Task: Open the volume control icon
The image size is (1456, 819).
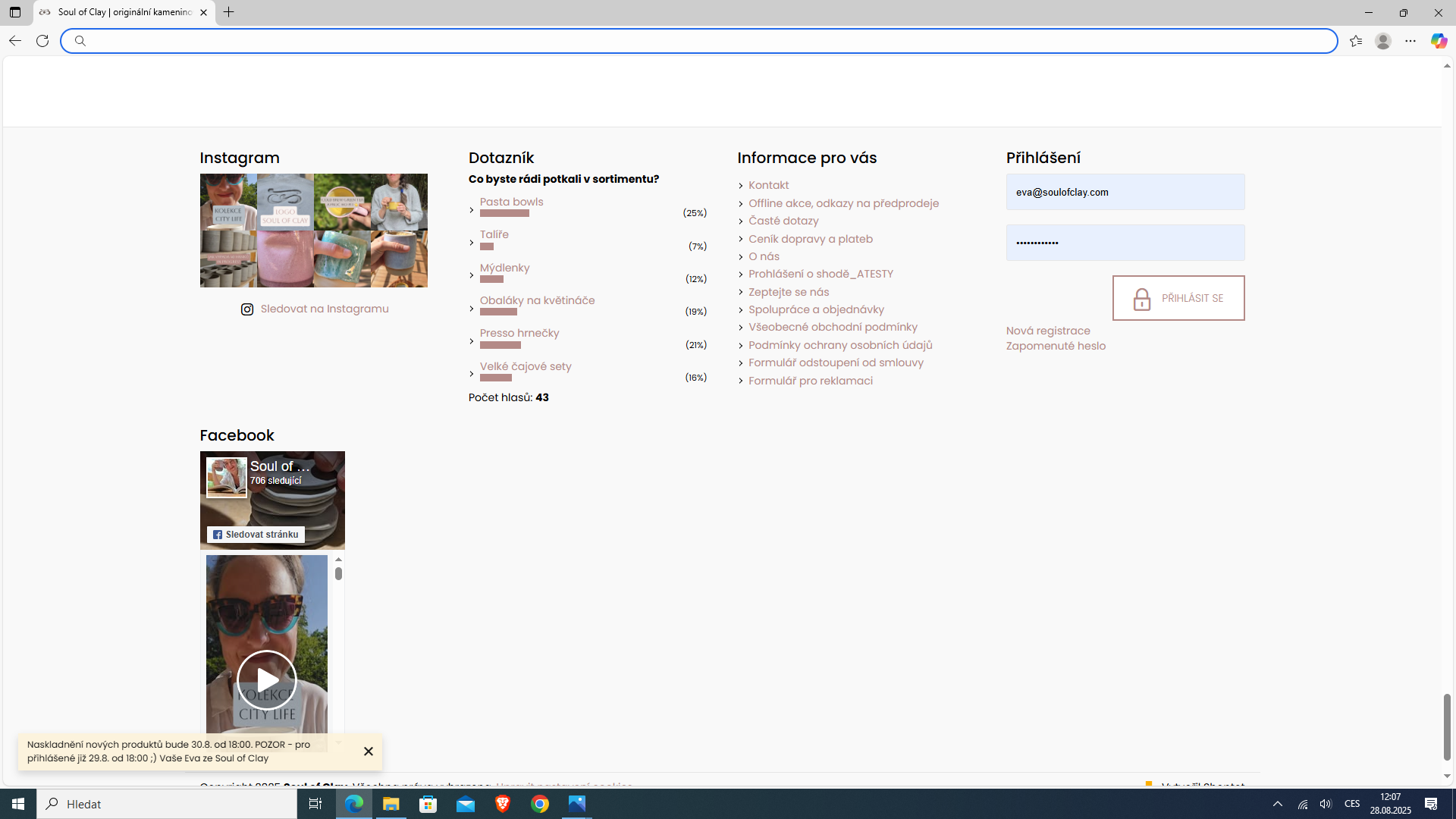Action: (x=1326, y=804)
